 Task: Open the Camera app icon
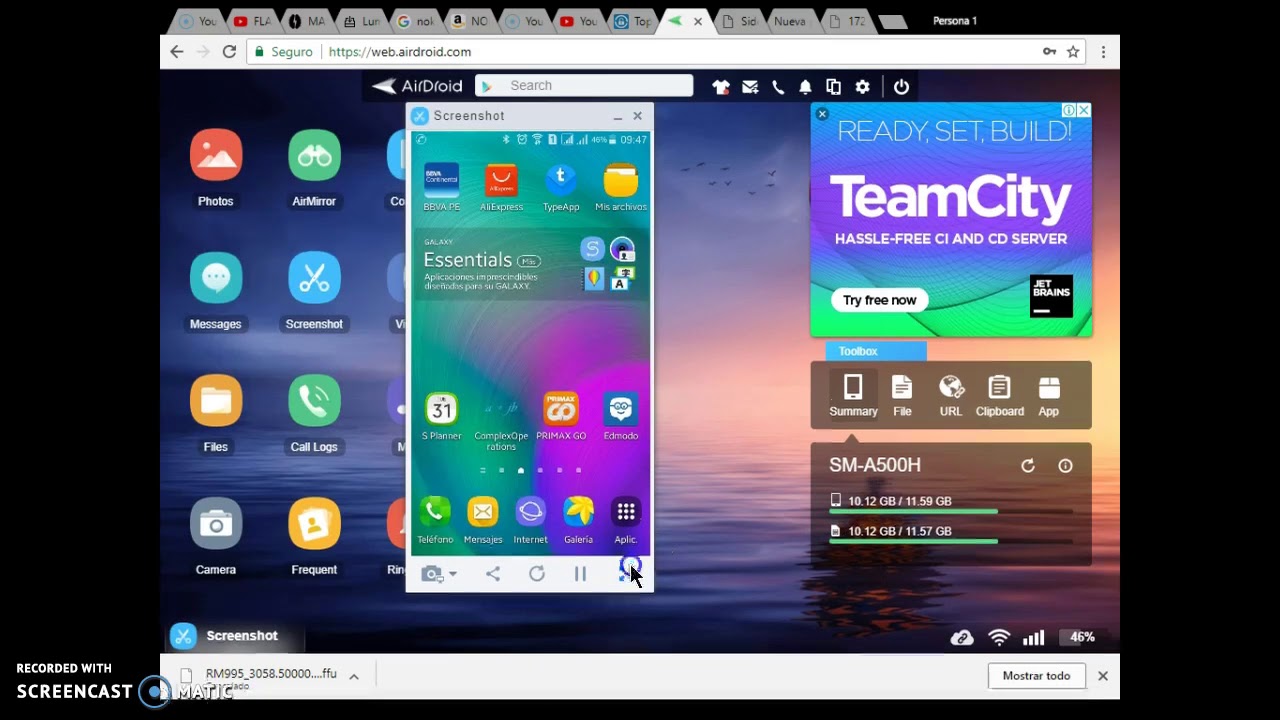coord(215,524)
